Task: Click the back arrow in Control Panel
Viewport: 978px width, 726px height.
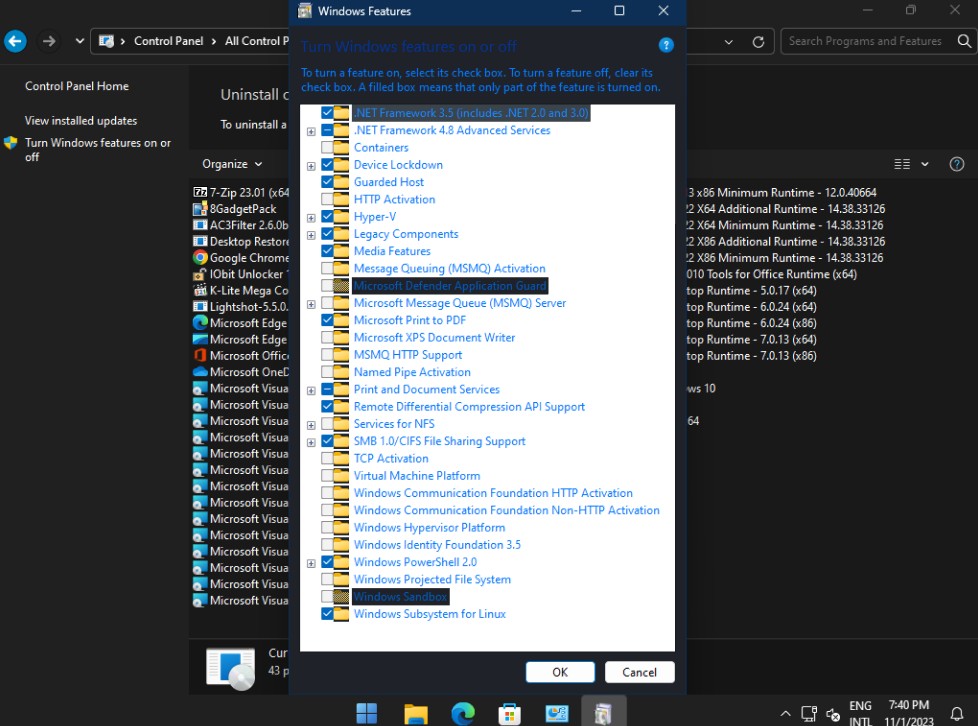Action: 15,41
